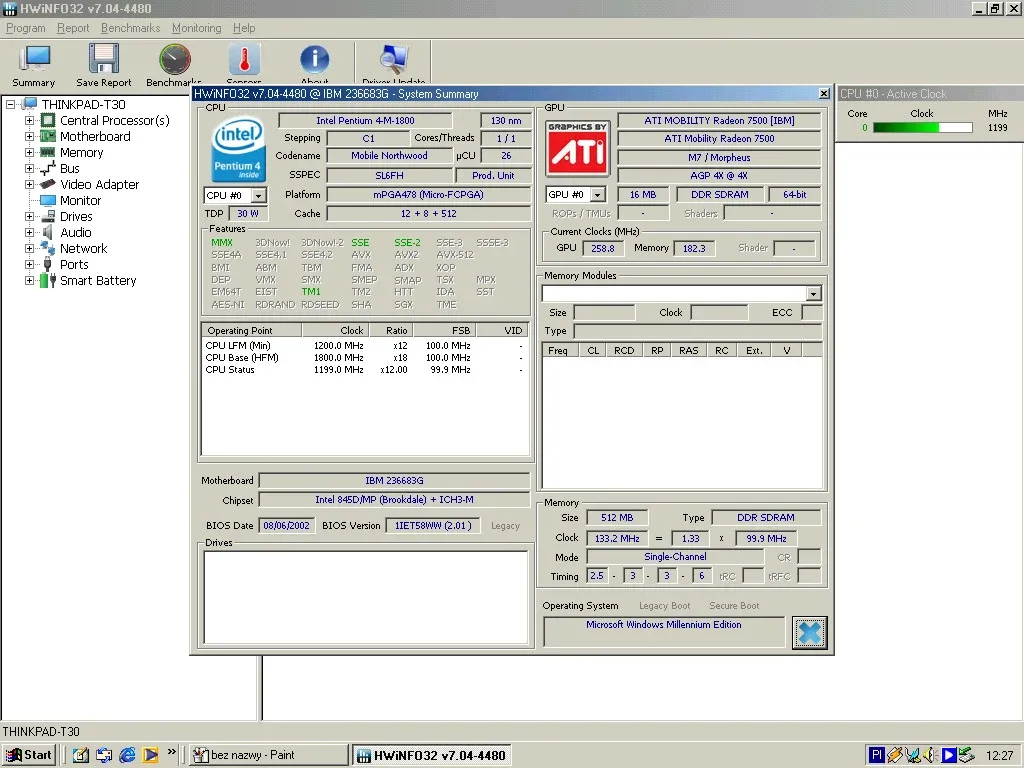Screen dimensions: 1024x768
Task: Open Sensors thermometer icon
Action: click(x=244, y=59)
